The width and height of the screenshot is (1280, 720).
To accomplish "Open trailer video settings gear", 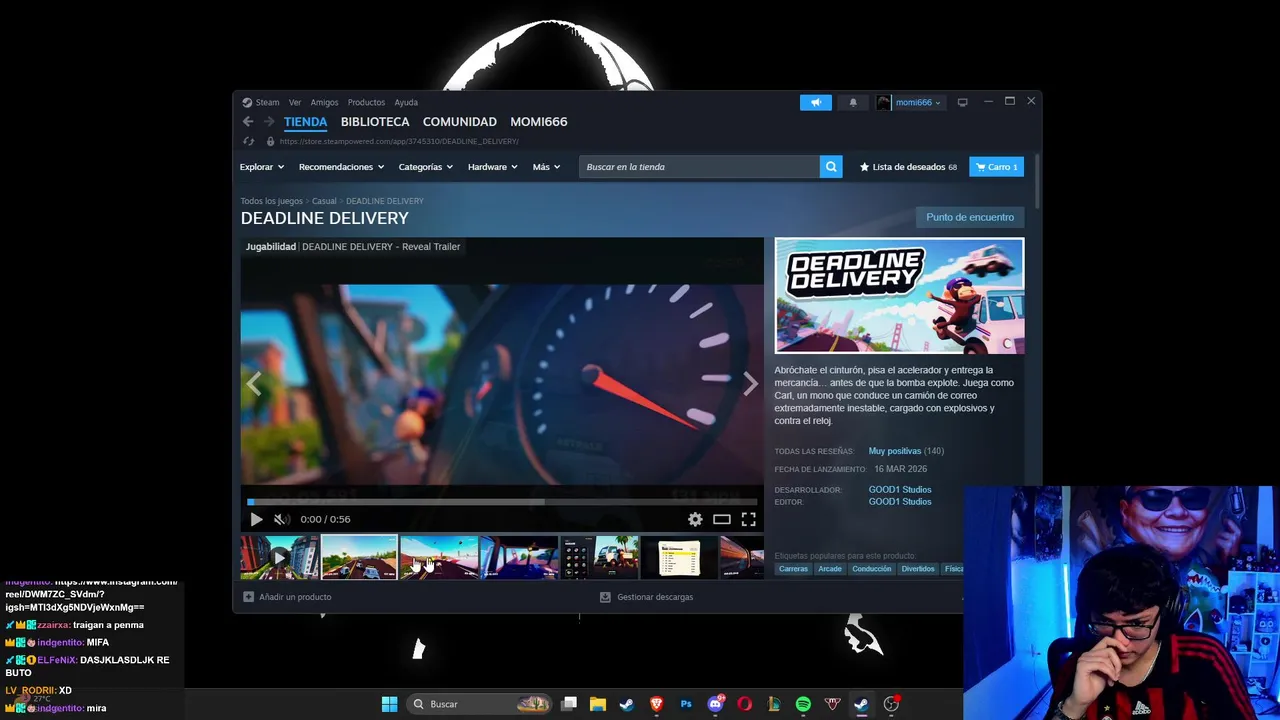I will (695, 519).
